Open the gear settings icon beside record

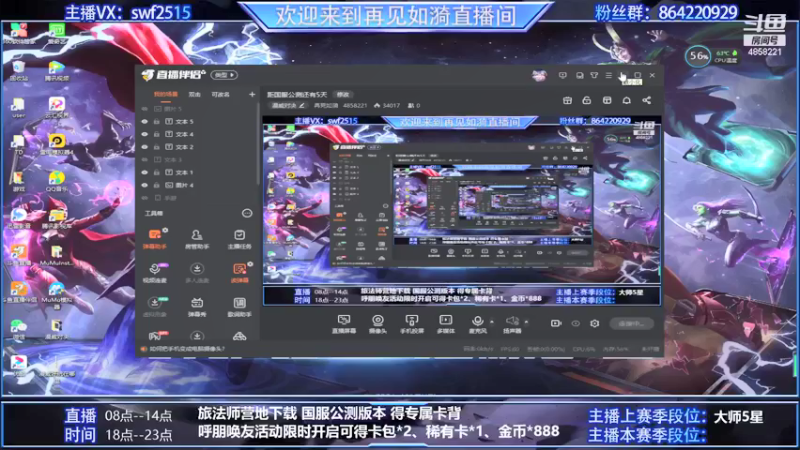(x=594, y=323)
